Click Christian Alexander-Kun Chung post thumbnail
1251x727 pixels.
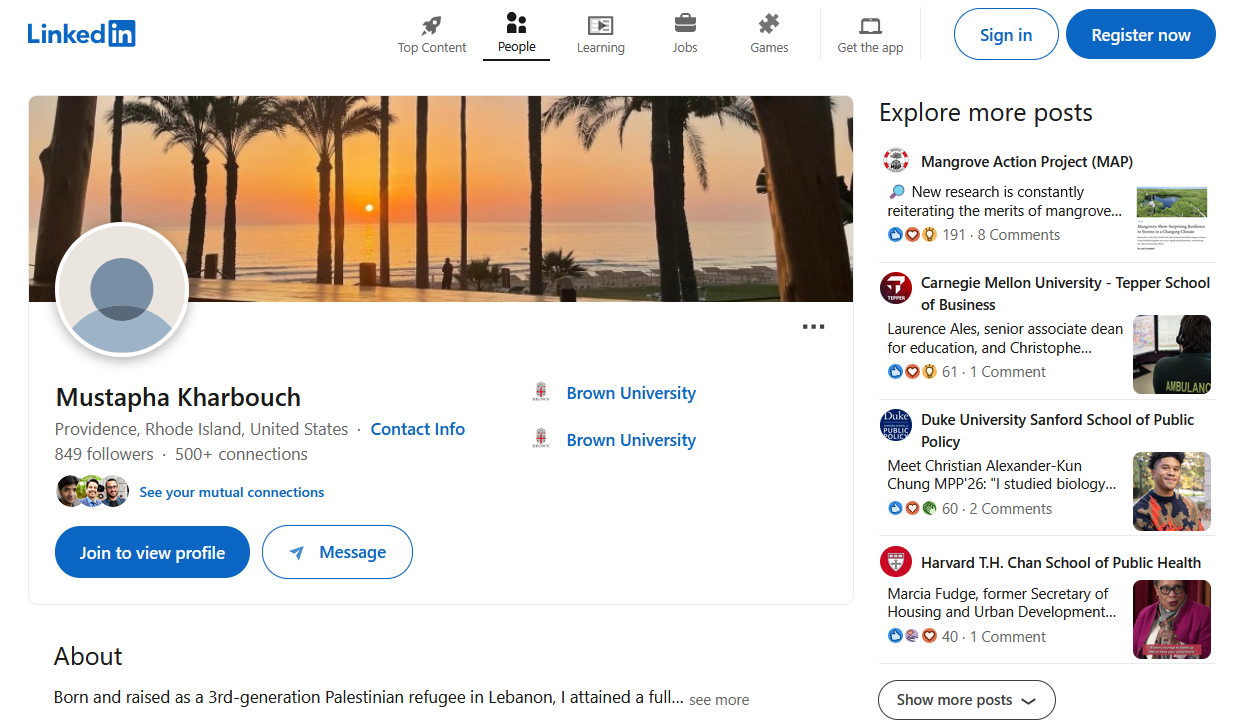point(1172,491)
